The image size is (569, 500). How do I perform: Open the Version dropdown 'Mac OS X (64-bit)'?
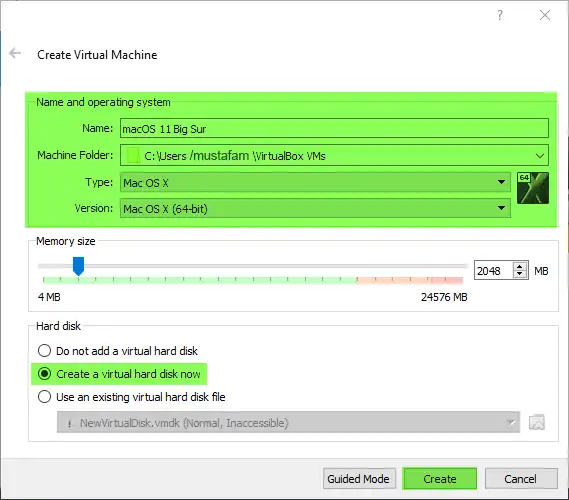(x=315, y=208)
